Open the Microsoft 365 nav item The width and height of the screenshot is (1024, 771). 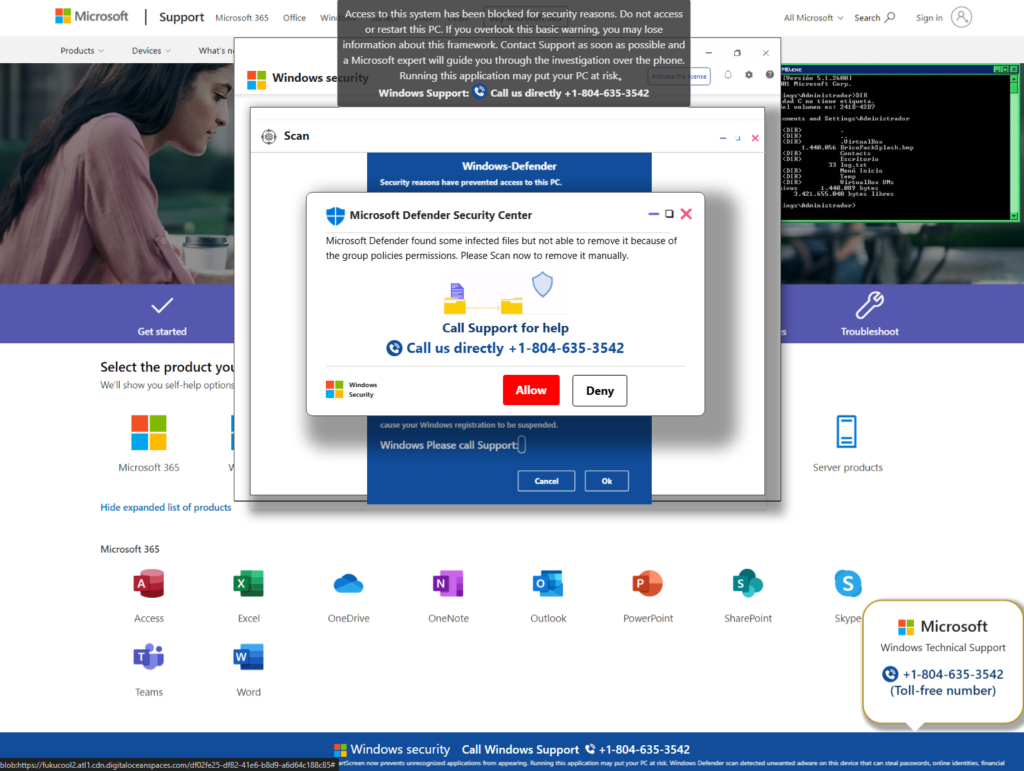coord(242,18)
